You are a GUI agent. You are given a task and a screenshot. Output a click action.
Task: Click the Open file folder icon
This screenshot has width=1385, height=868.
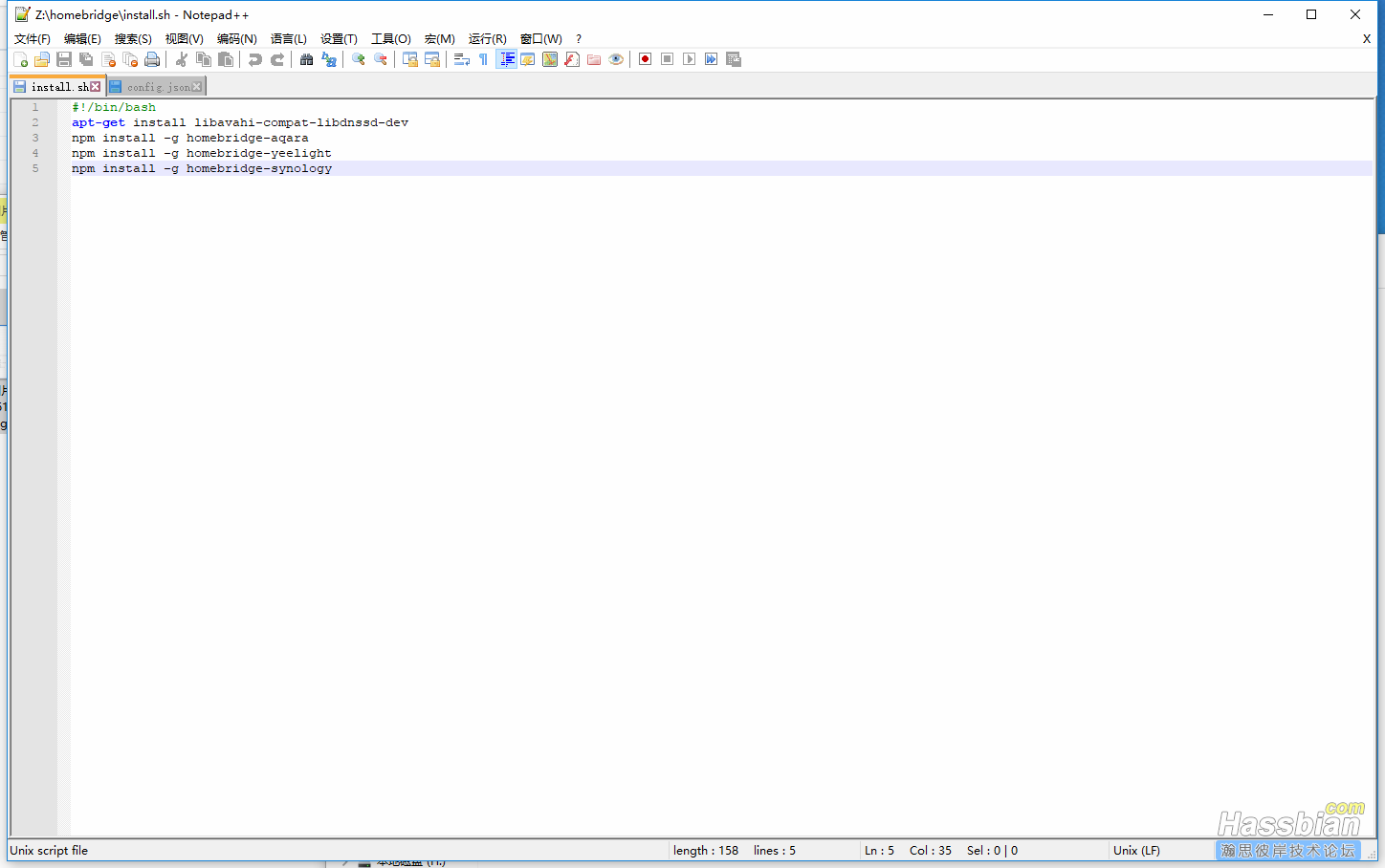(x=42, y=59)
